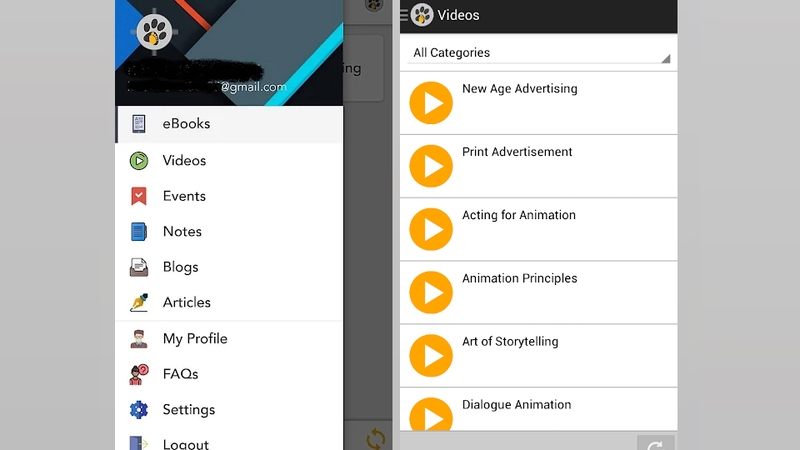Tap the Logout door icon
Viewport: 800px width, 450px height.
[x=139, y=443]
